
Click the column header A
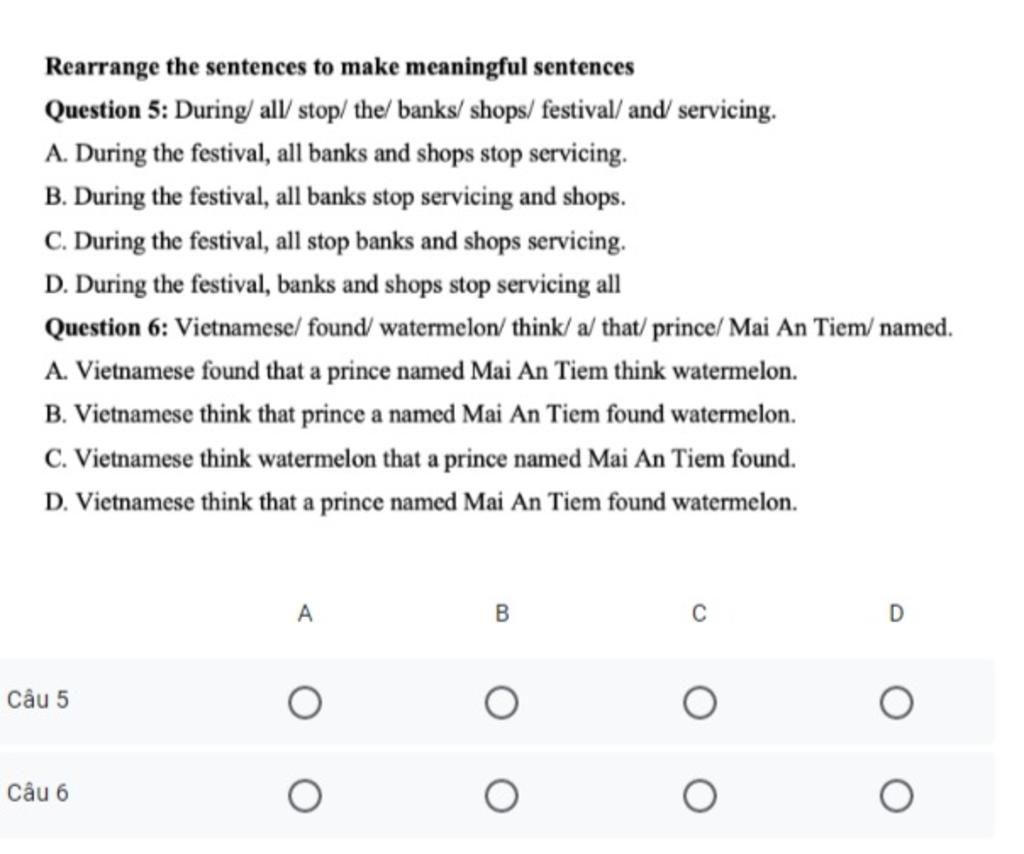[x=305, y=614]
